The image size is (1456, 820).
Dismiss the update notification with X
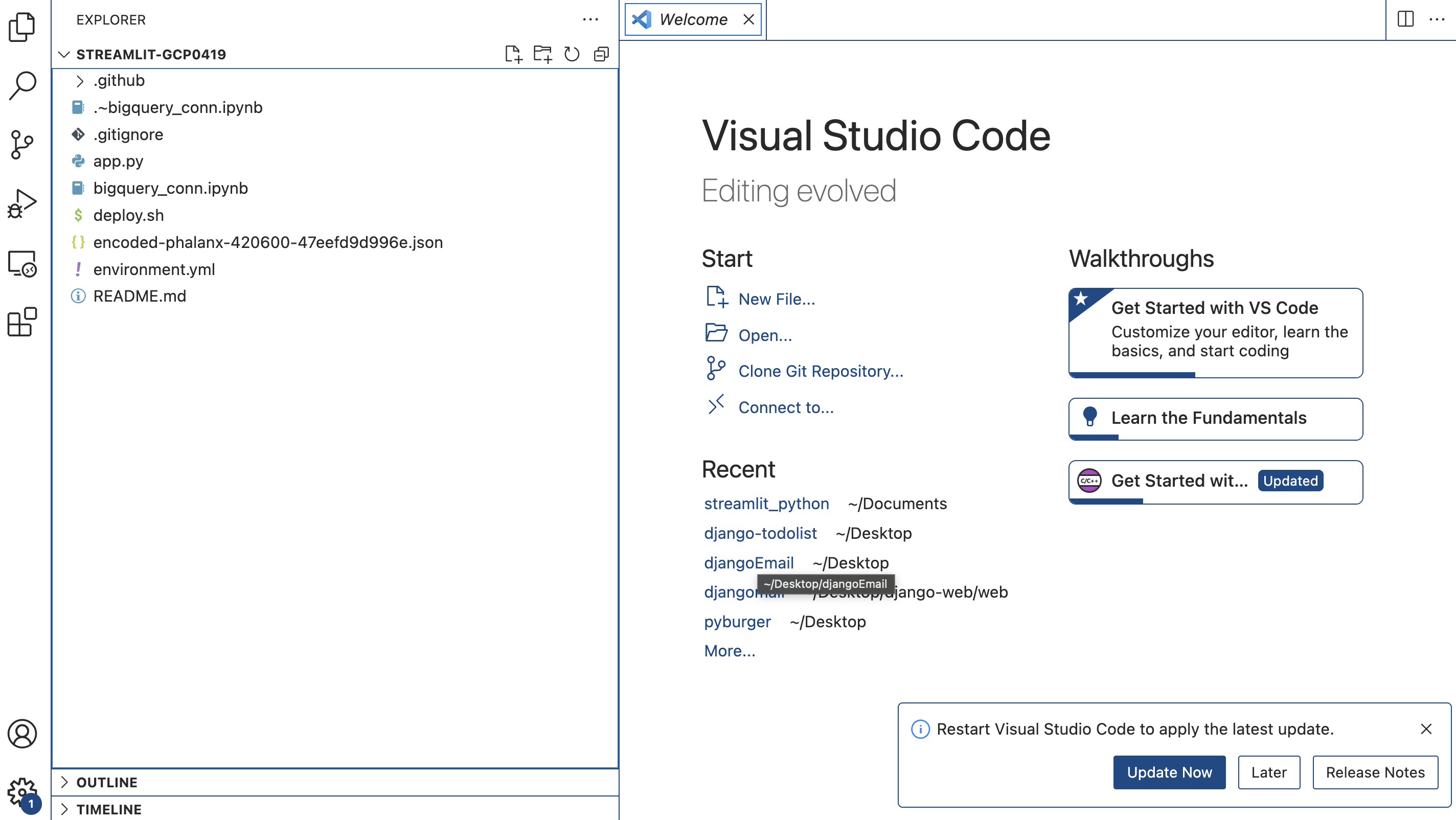point(1425,729)
